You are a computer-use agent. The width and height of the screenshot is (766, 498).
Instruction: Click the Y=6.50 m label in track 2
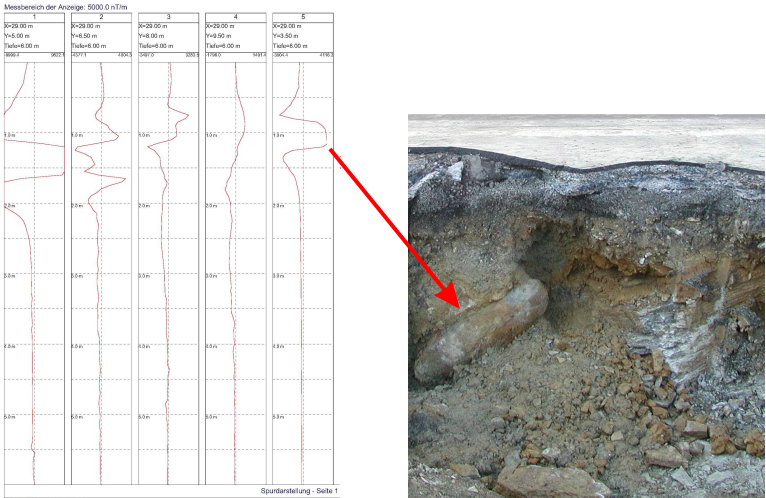click(x=85, y=36)
